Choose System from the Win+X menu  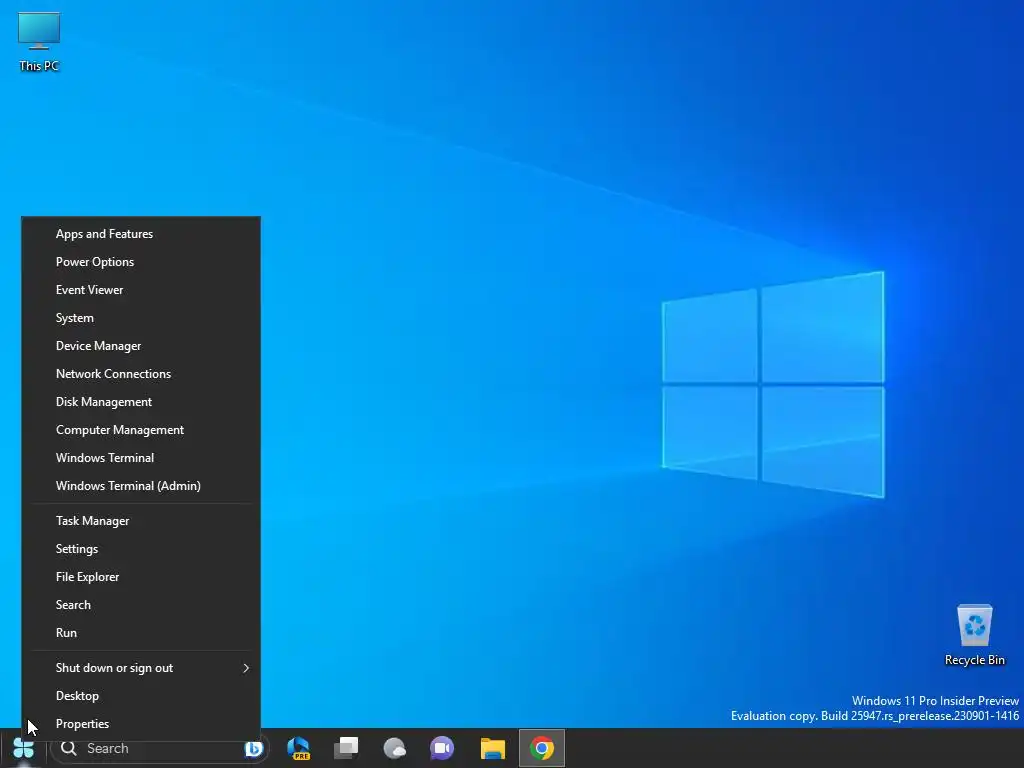pyautogui.click(x=141, y=318)
